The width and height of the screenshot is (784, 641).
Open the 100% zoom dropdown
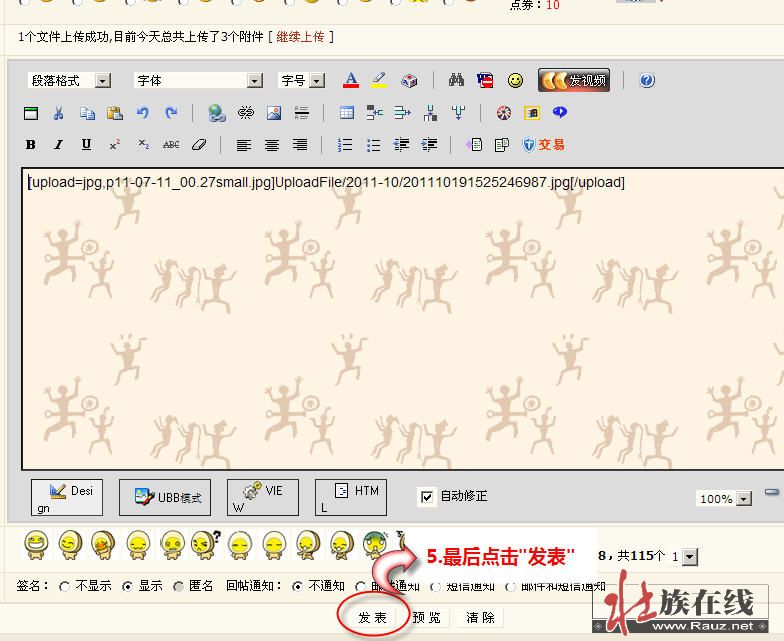[x=725, y=498]
